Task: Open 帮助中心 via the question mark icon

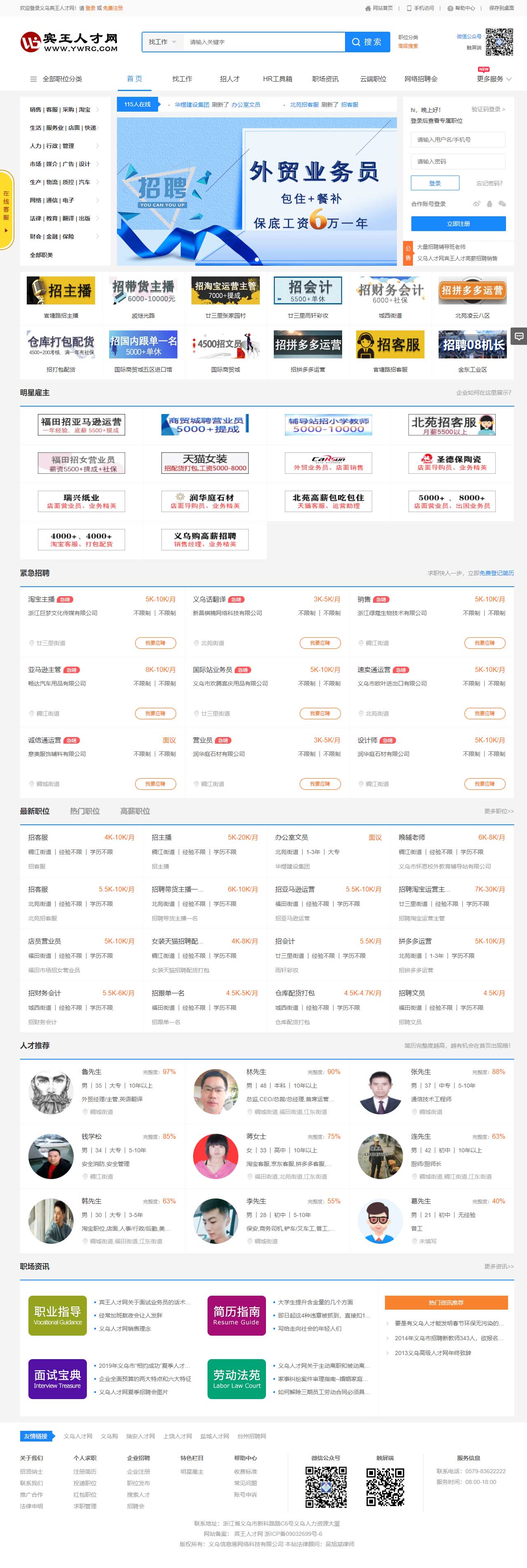Action: 450,9
